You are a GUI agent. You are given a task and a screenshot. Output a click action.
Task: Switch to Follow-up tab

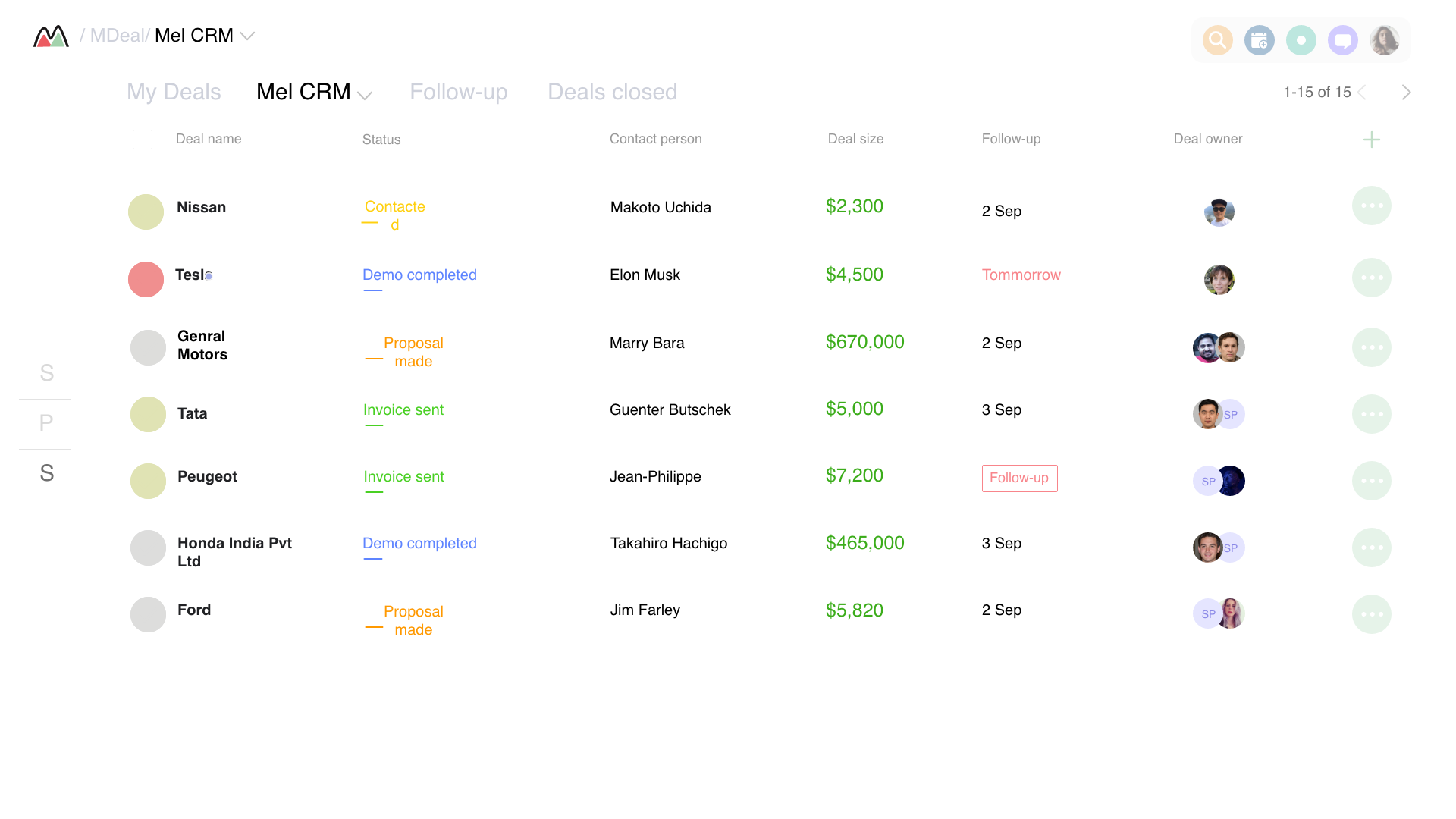459,92
